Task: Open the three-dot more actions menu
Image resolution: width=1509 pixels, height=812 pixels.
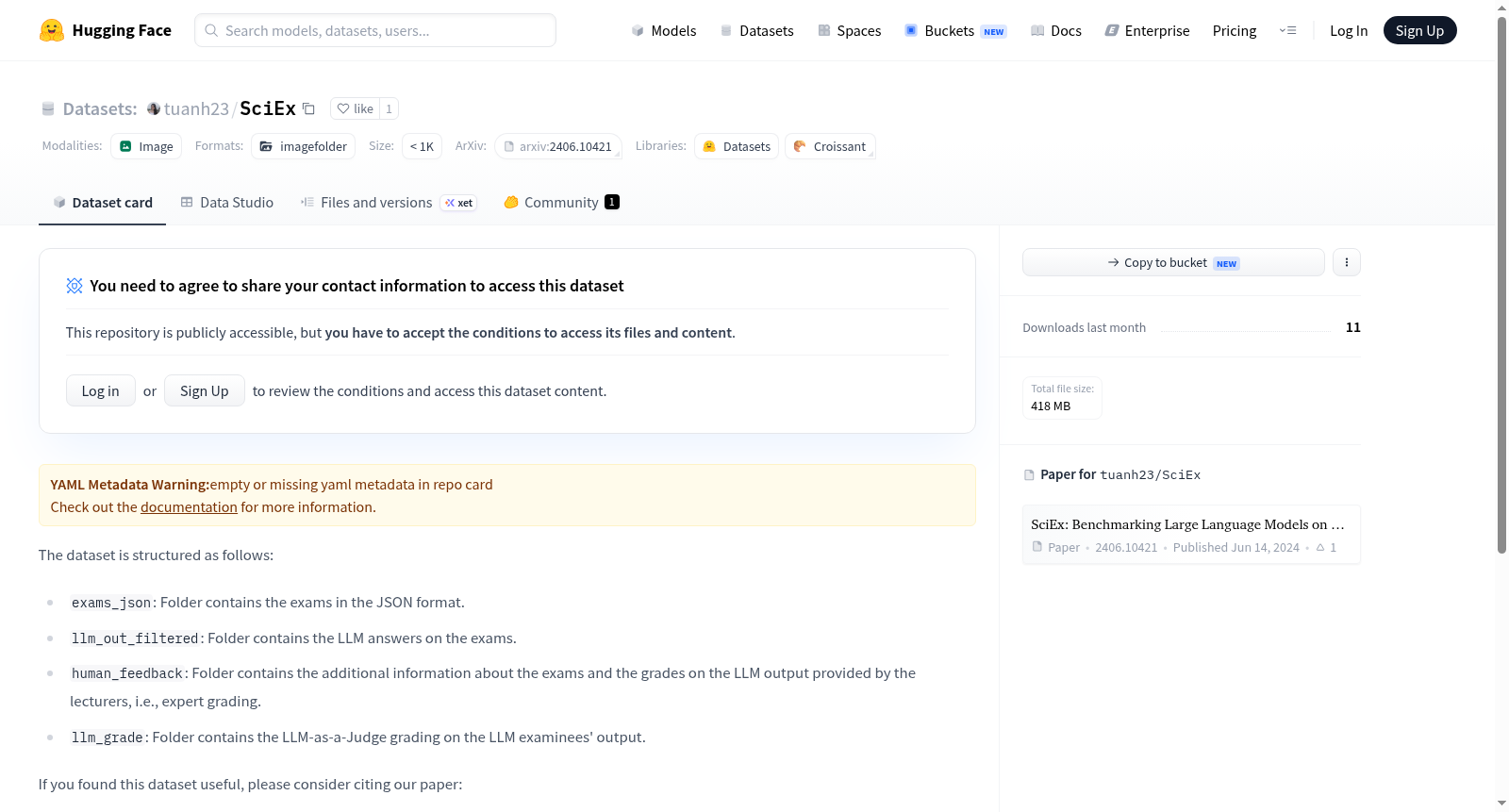Action: (1347, 262)
